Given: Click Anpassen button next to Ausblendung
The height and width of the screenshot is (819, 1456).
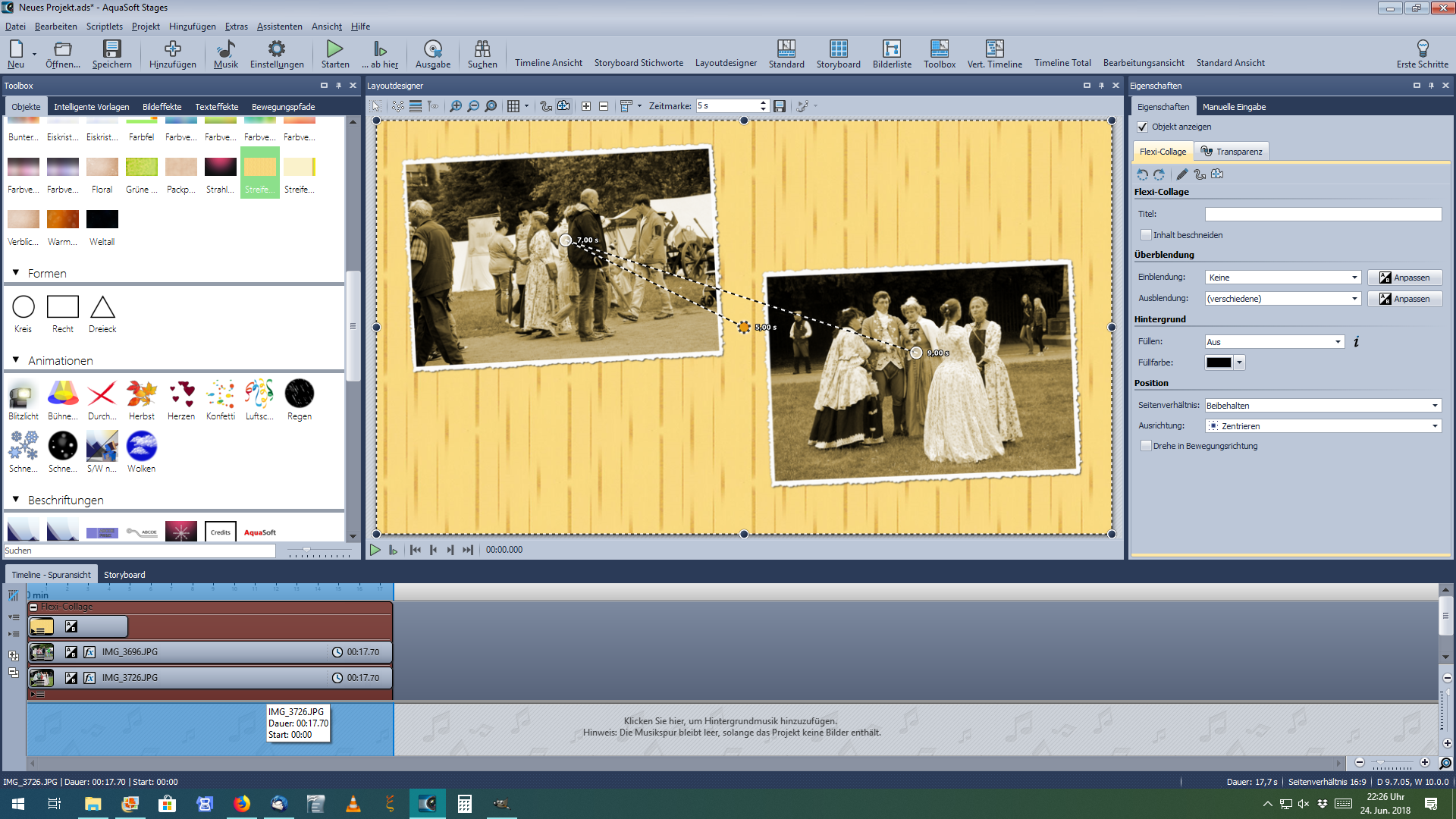Looking at the screenshot, I should pyautogui.click(x=1404, y=299).
